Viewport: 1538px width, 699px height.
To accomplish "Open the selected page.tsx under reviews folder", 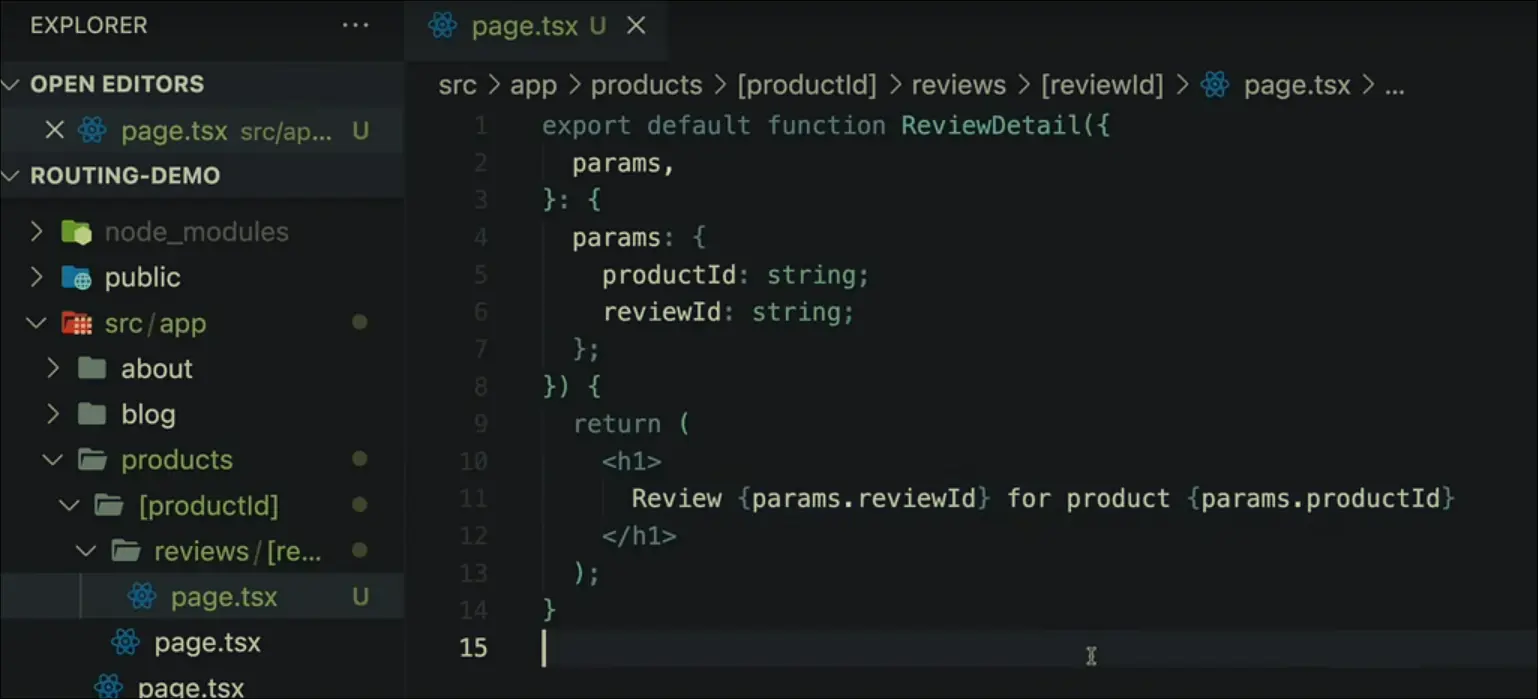I will tap(223, 598).
